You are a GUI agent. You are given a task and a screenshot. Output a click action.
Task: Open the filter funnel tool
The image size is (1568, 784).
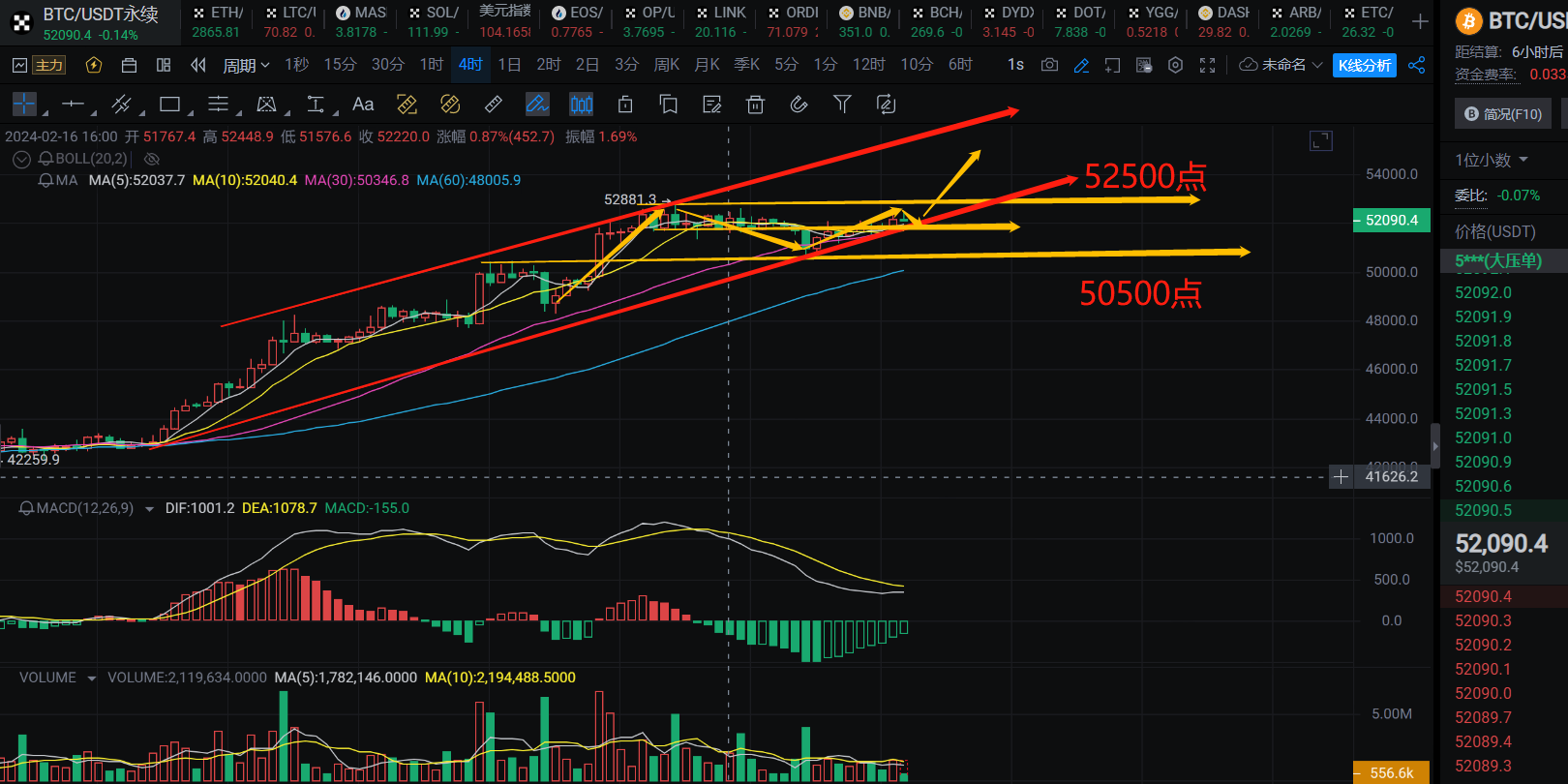842,105
